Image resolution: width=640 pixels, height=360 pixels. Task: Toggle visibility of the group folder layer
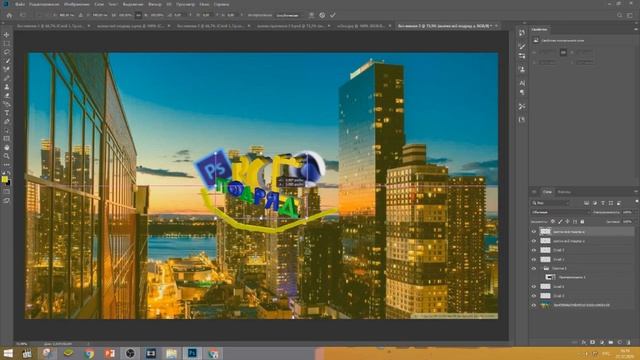point(533,269)
